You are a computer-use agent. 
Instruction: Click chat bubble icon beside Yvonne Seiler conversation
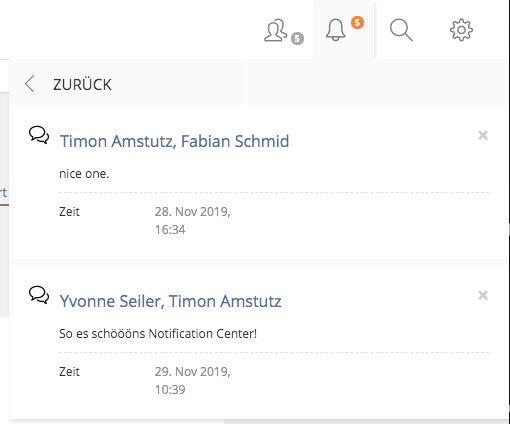click(39, 295)
